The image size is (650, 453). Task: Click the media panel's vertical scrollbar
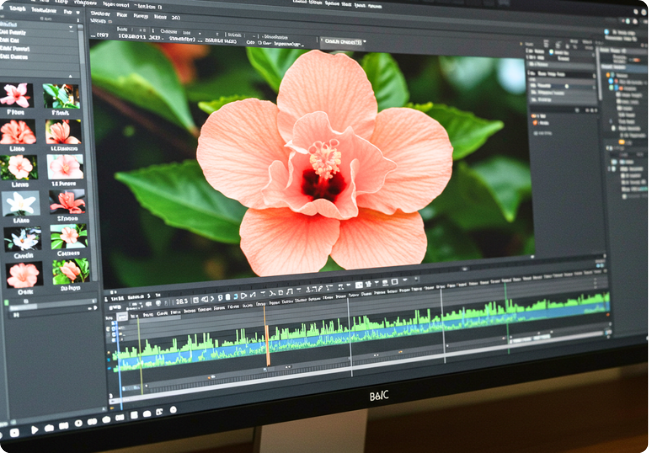click(82, 44)
